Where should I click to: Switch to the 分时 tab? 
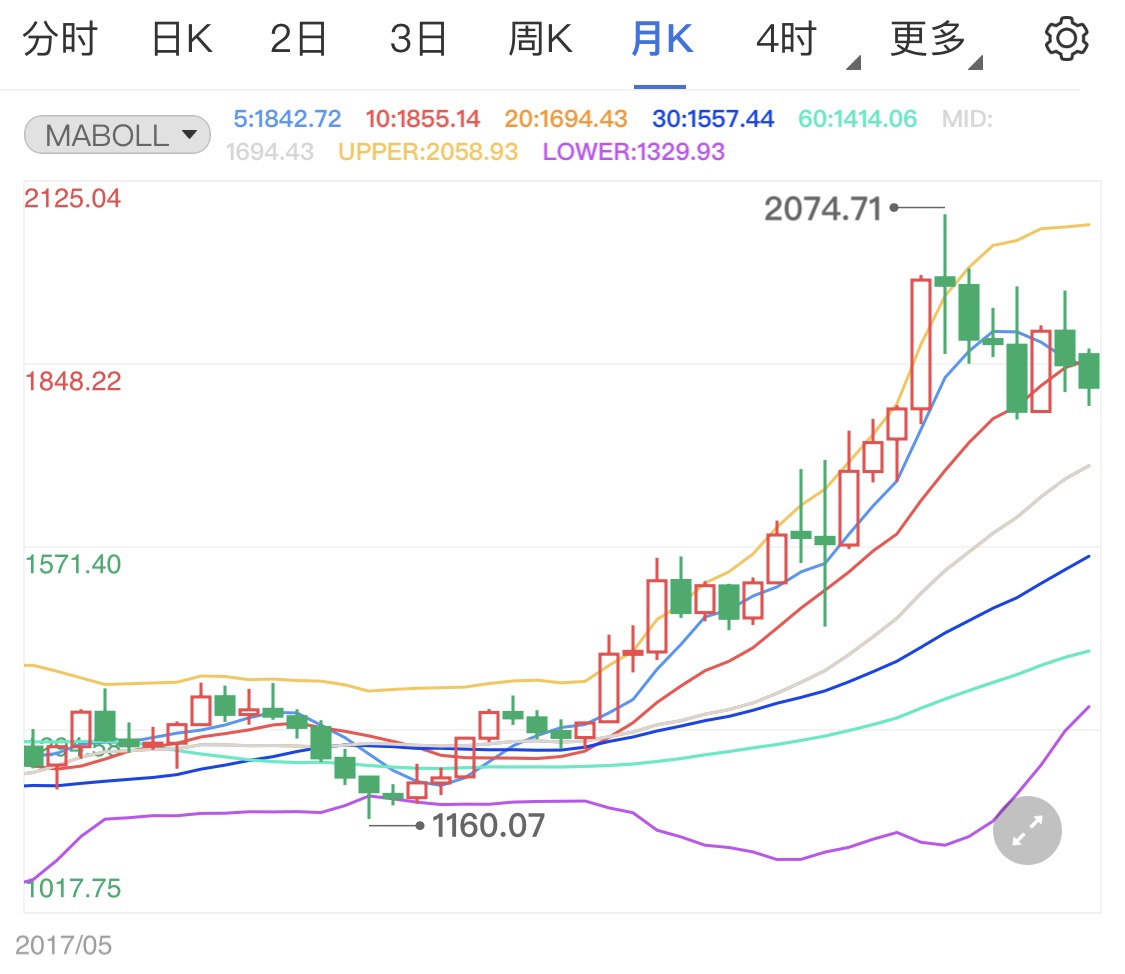(x=60, y=39)
